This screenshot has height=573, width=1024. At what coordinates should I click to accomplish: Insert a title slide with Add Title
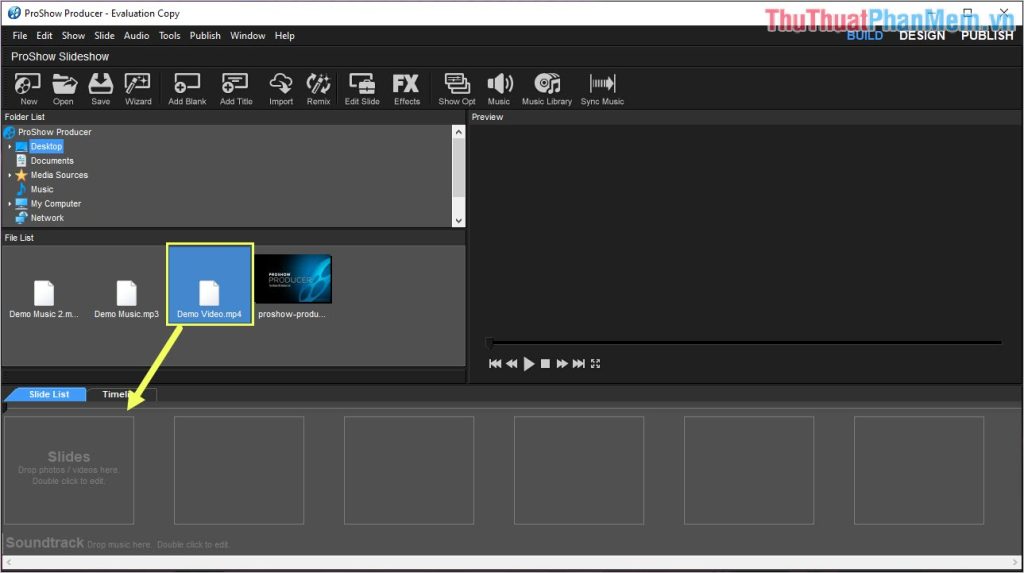(236, 89)
